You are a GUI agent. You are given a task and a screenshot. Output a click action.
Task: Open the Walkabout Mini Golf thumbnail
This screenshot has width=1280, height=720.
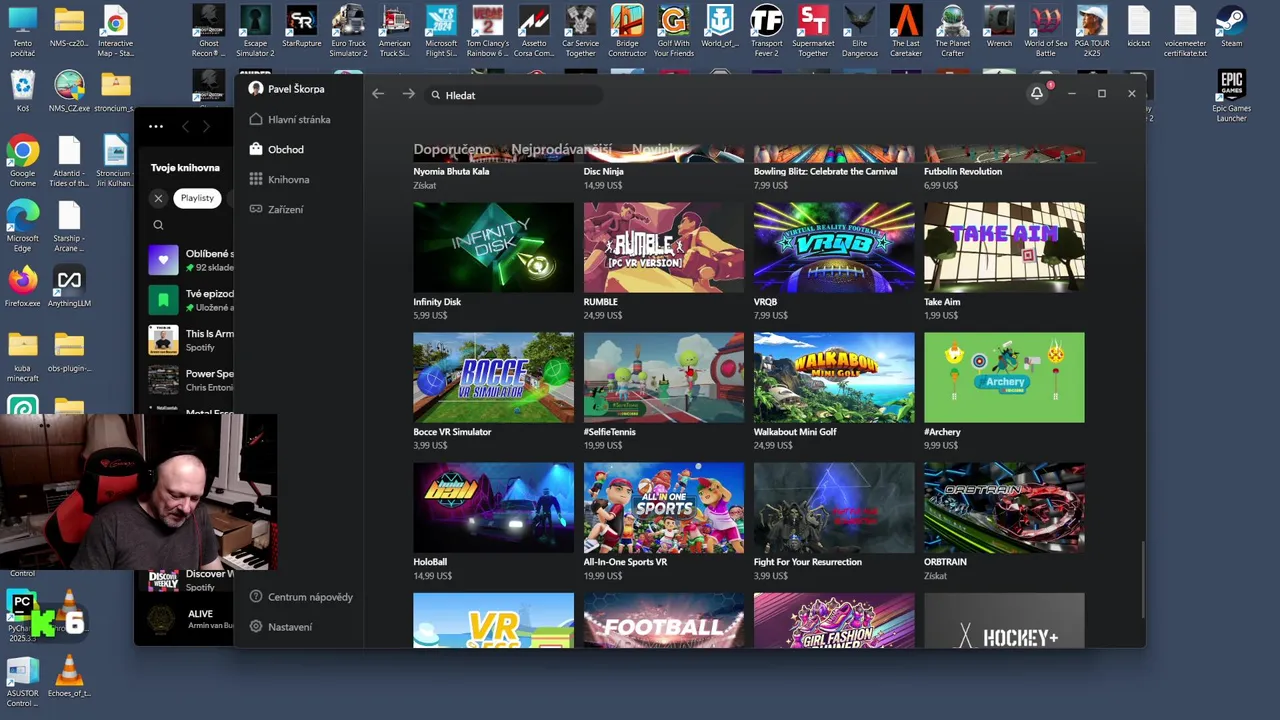(834, 377)
